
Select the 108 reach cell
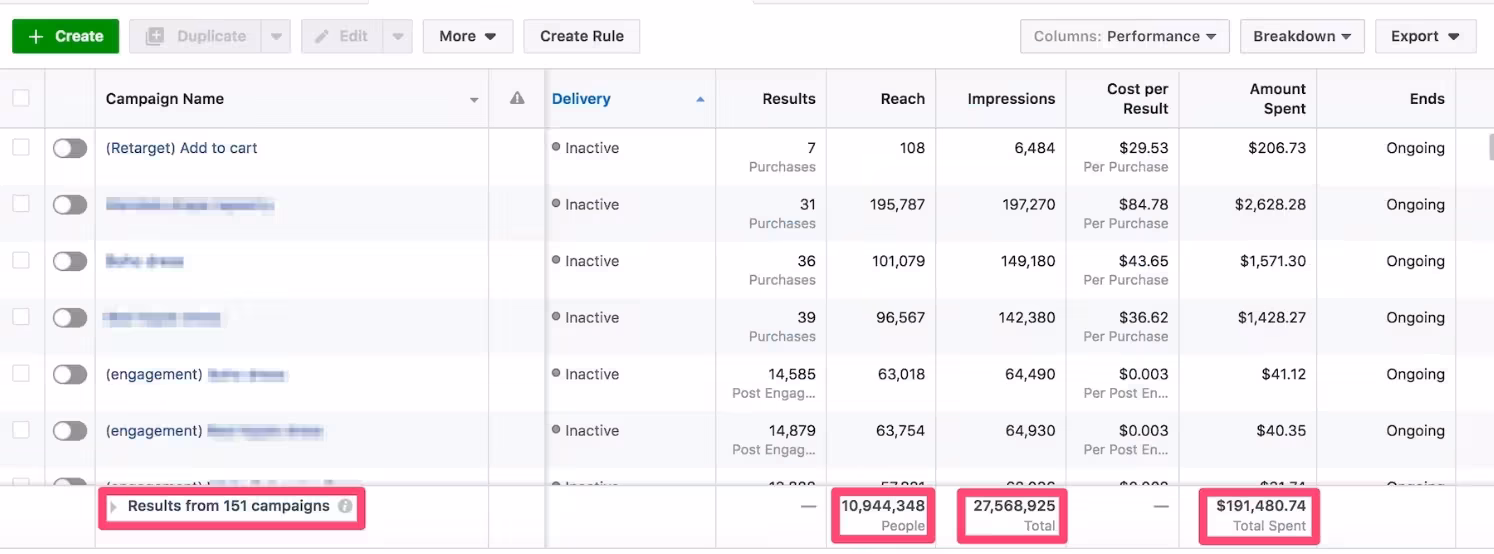coord(912,148)
